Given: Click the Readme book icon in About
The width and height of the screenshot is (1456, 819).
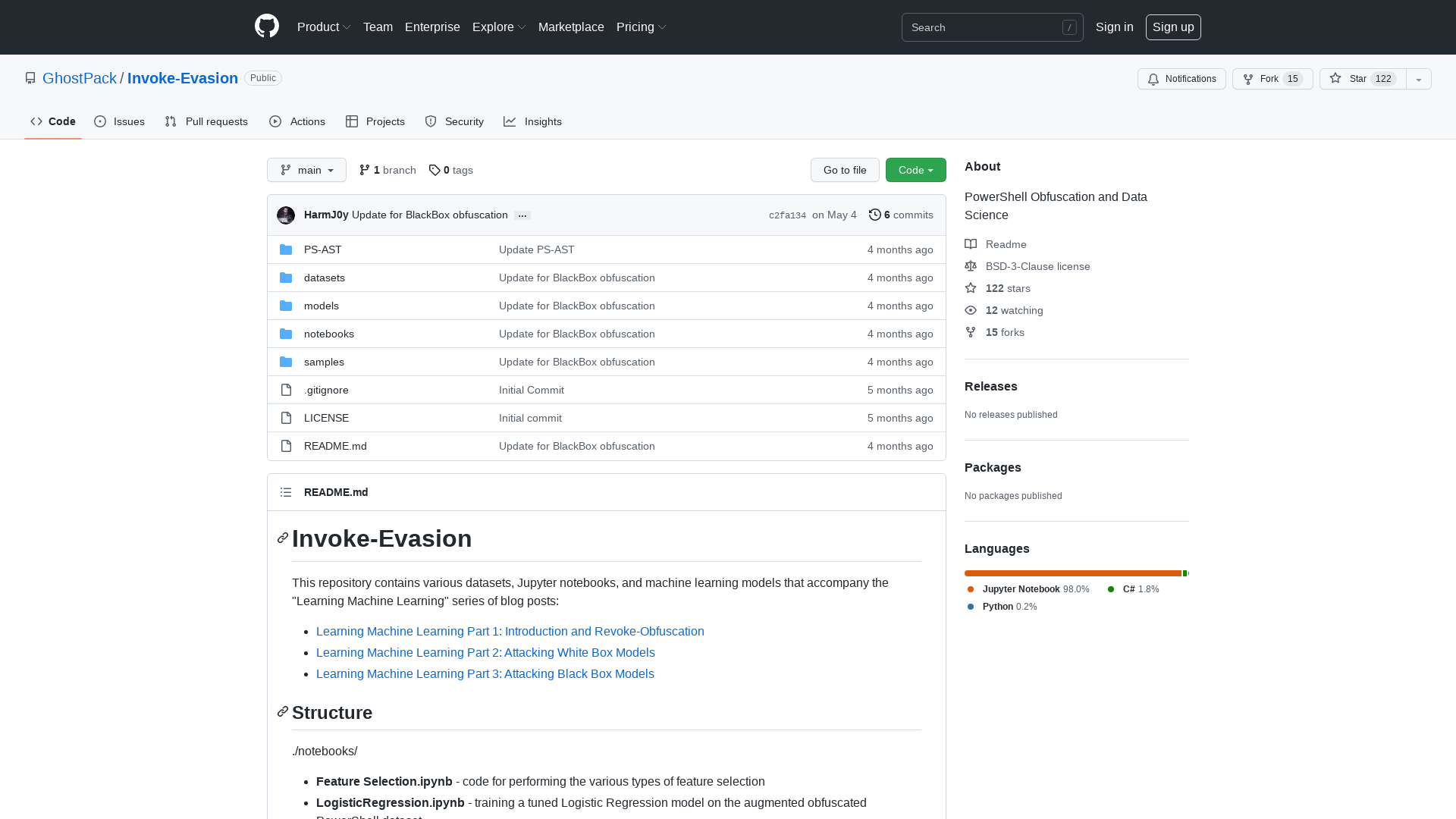Looking at the screenshot, I should click(971, 244).
